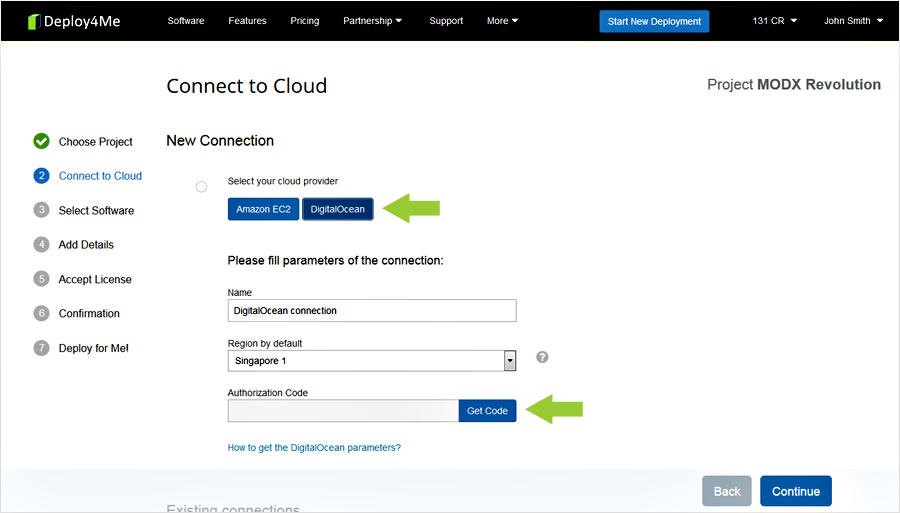Click step 4 Add Details number icon
Viewport: 900px width, 513px height.
(x=41, y=245)
